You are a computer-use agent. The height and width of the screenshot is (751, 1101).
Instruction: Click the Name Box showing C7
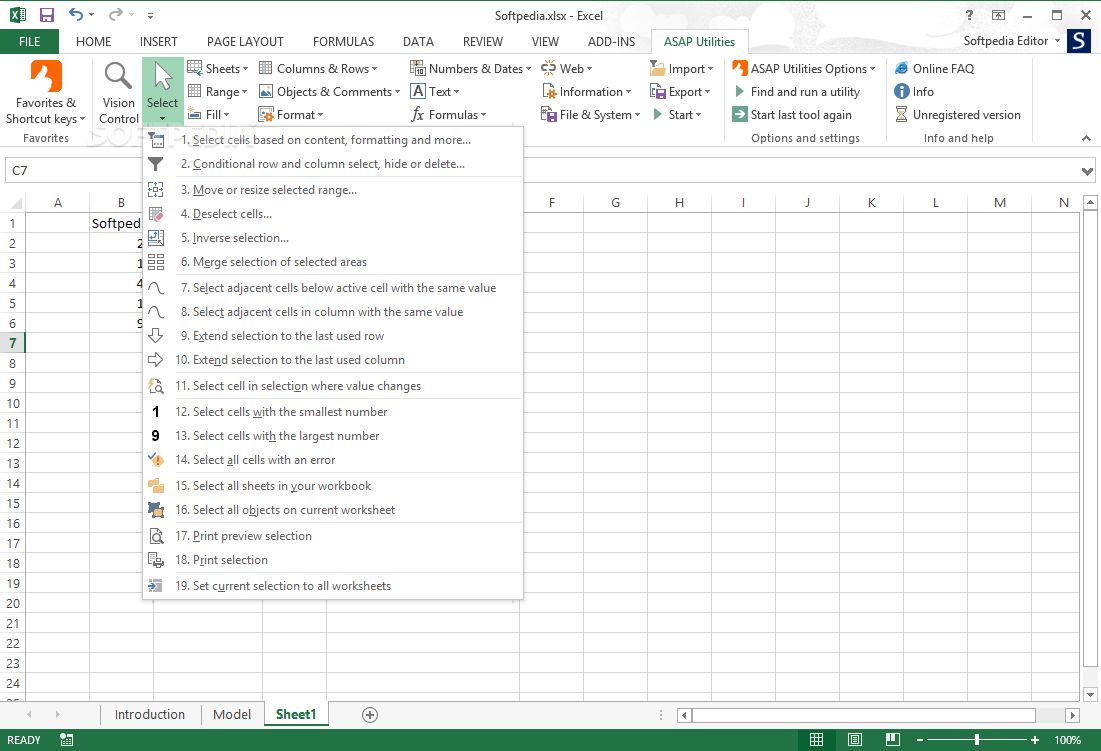74,171
